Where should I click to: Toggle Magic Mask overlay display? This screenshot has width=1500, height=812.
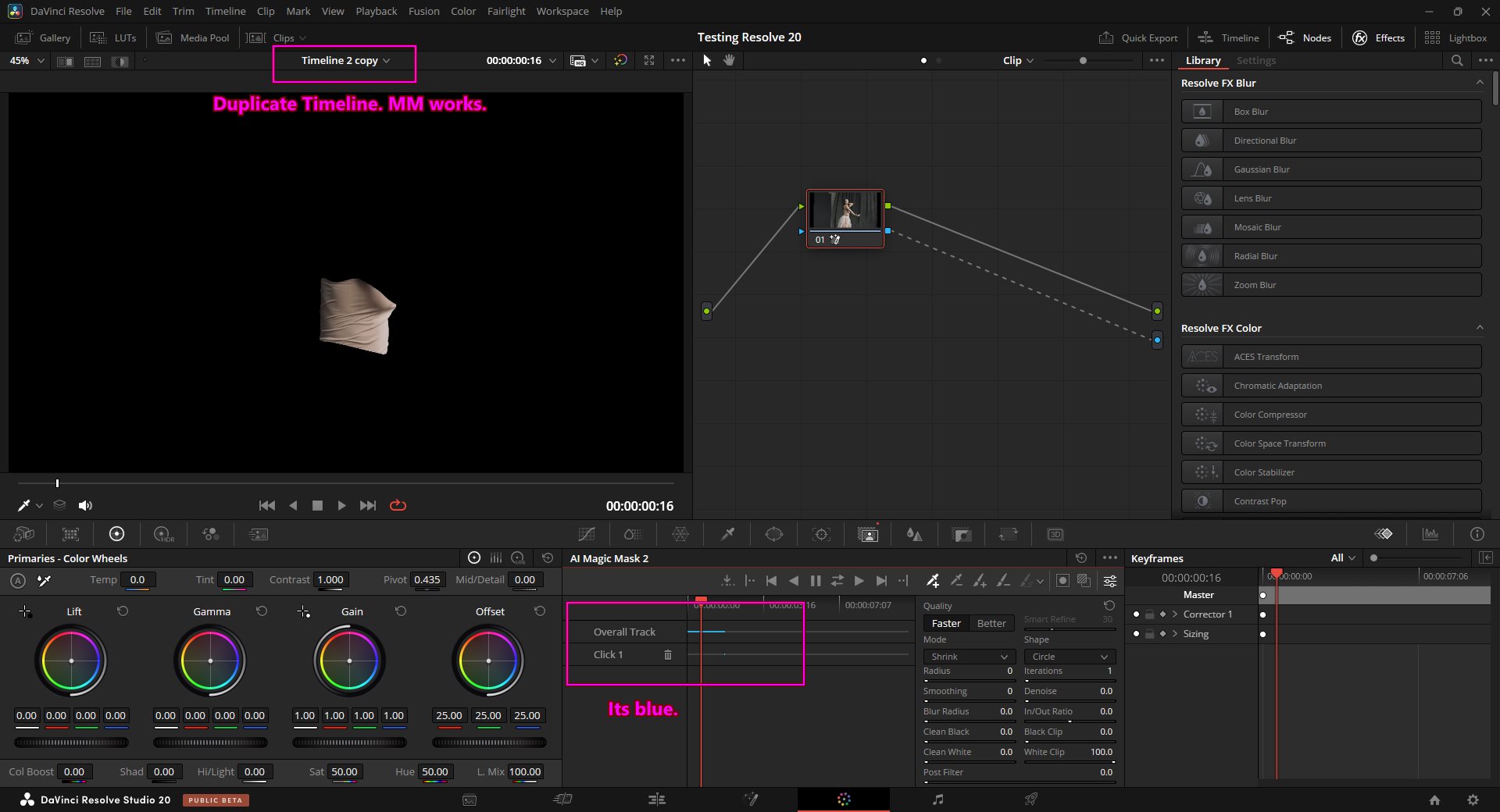pos(1062,580)
